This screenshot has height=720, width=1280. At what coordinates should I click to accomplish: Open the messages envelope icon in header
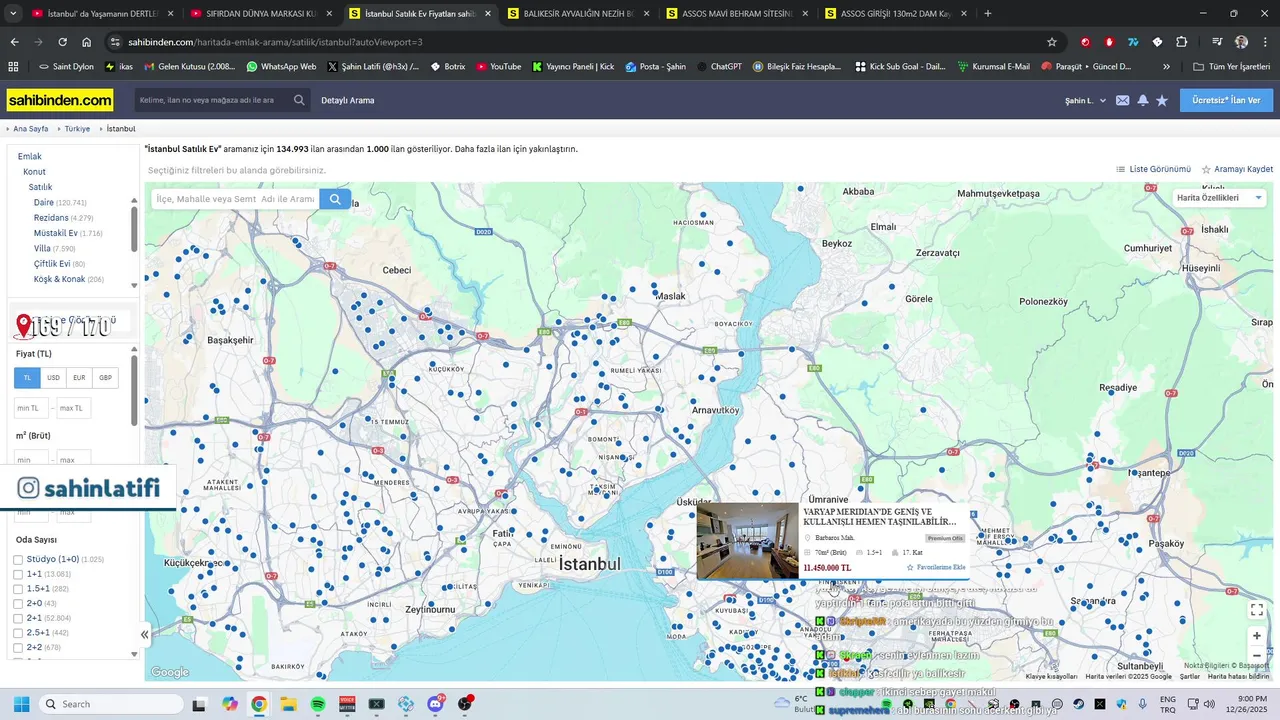click(x=1123, y=100)
